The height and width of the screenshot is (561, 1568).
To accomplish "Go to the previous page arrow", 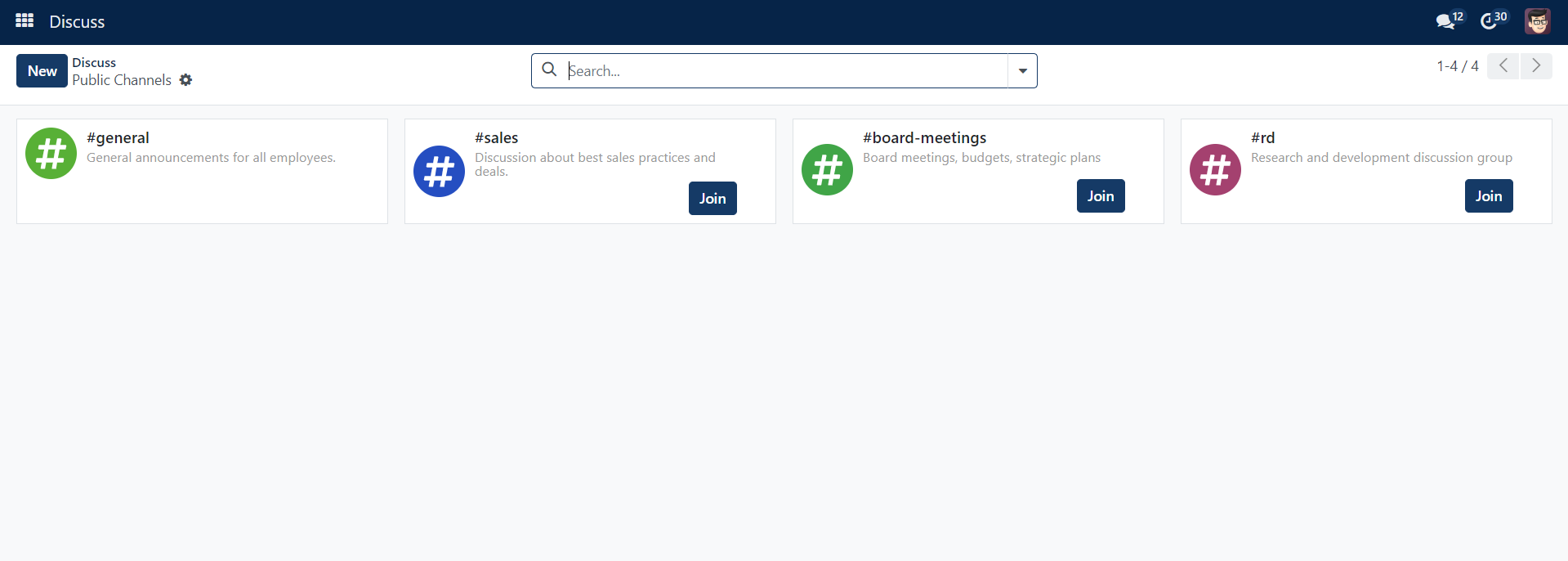I will tap(1503, 66).
